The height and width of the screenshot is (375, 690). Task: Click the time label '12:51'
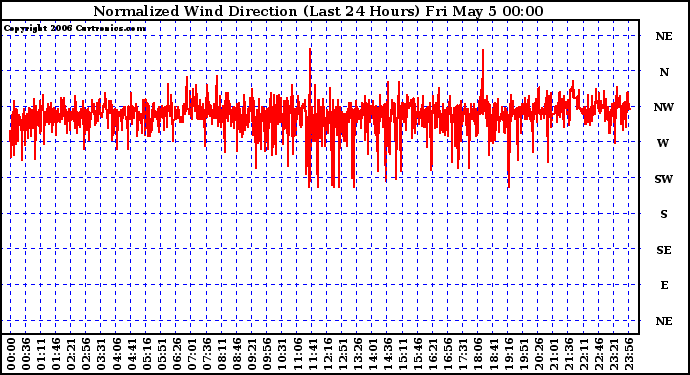click(341, 354)
